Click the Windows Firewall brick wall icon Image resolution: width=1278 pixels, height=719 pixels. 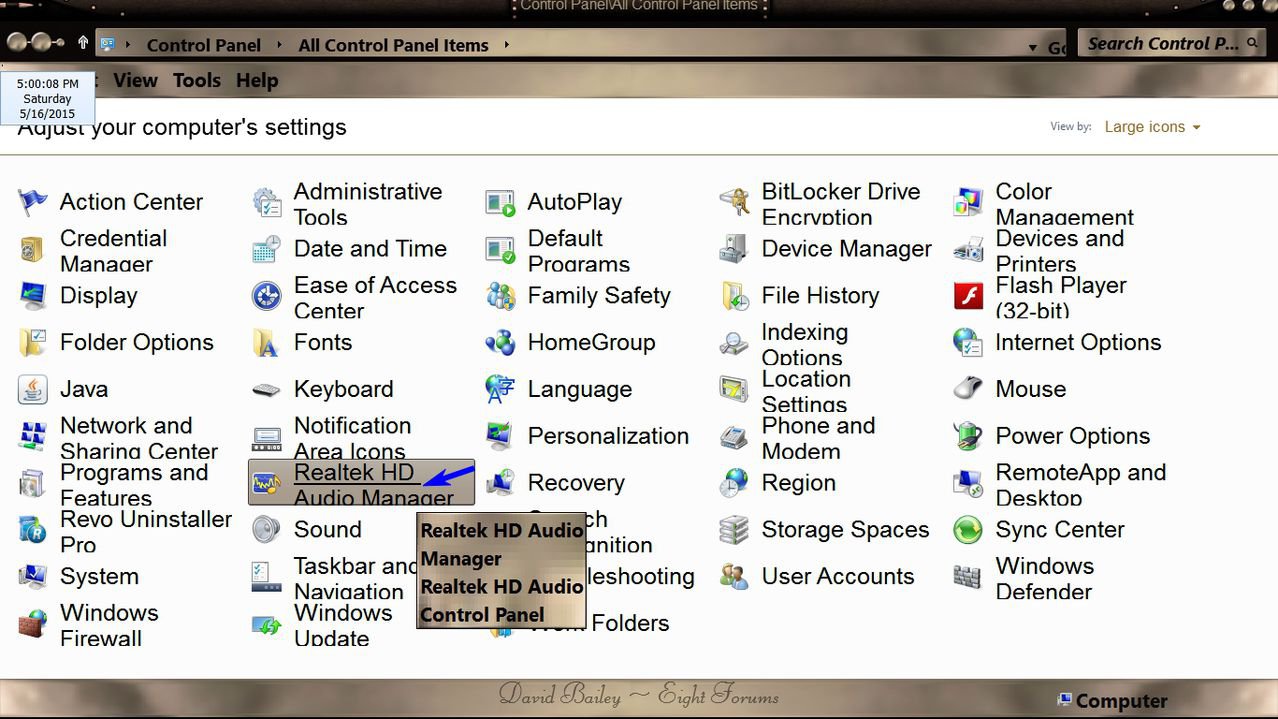(33, 625)
